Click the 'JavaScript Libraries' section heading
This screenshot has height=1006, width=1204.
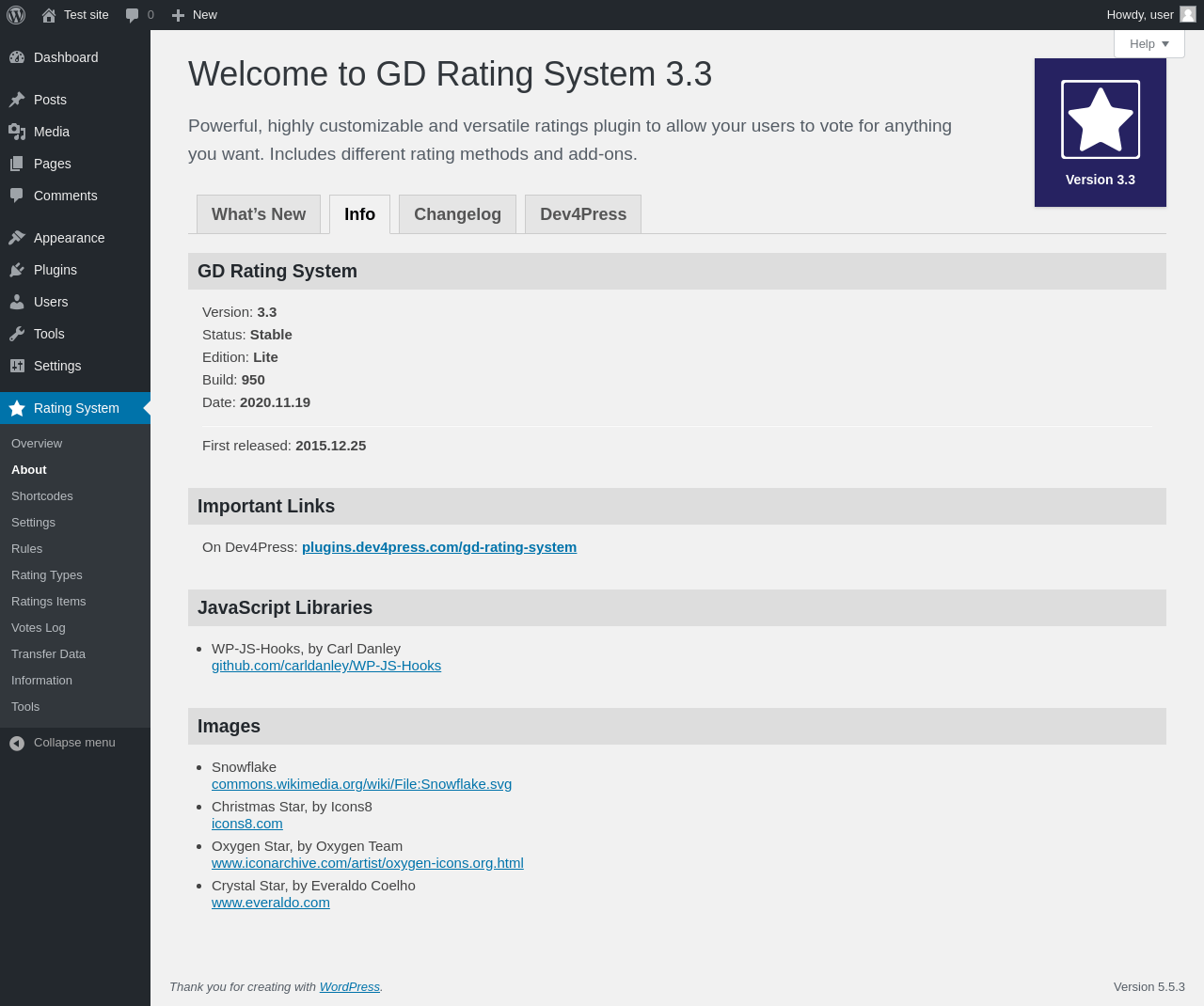[285, 608]
